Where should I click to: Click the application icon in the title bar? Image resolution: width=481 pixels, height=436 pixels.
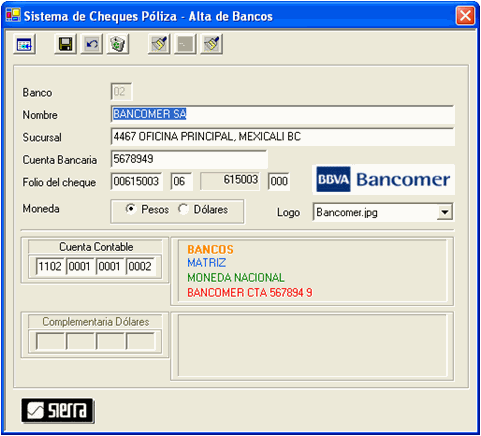click(13, 15)
